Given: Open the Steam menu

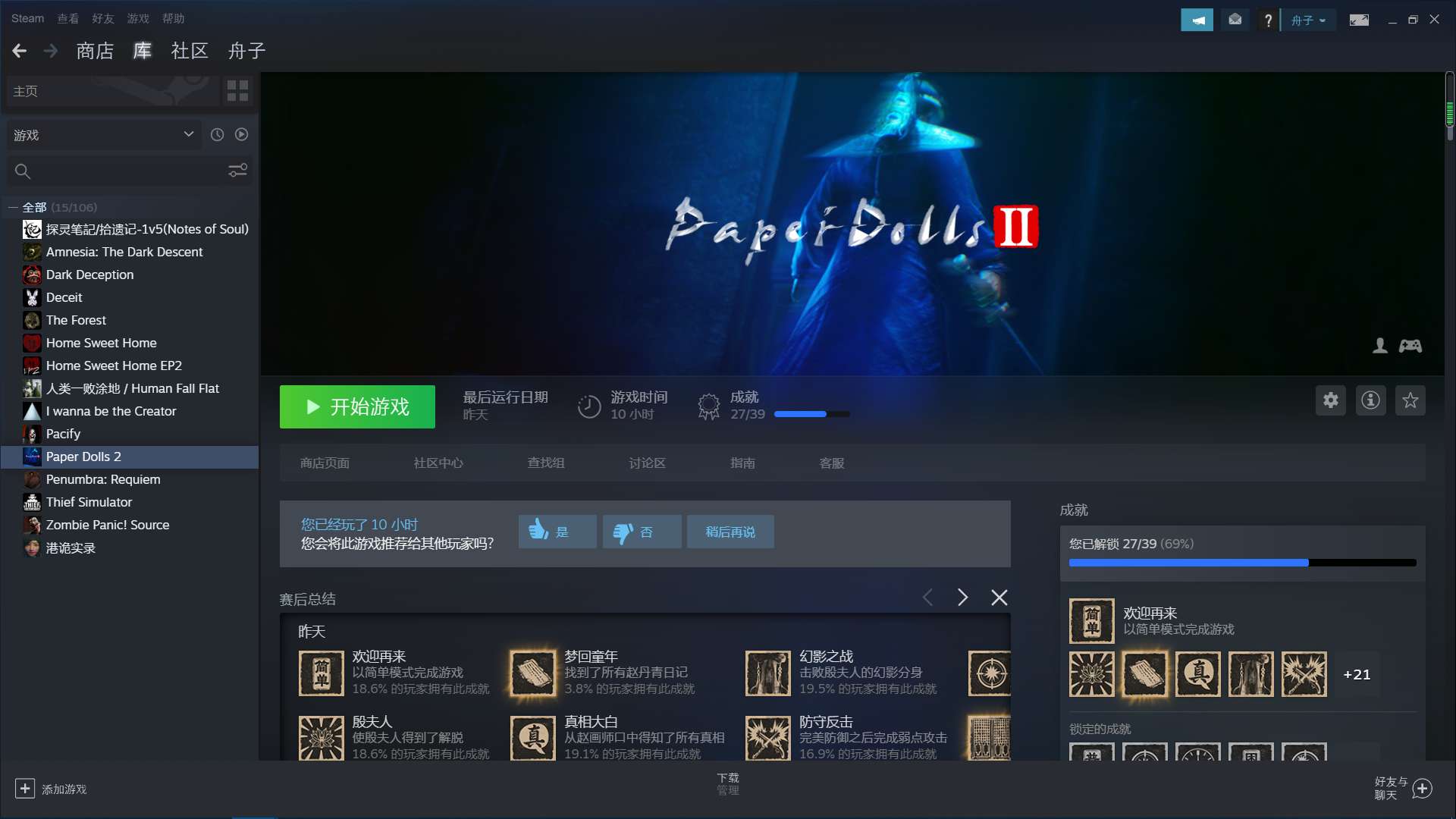Looking at the screenshot, I should tap(27, 18).
